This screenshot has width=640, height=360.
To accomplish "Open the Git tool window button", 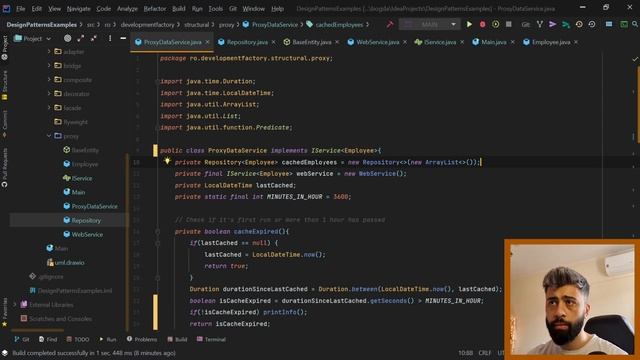I will [x=22, y=339].
